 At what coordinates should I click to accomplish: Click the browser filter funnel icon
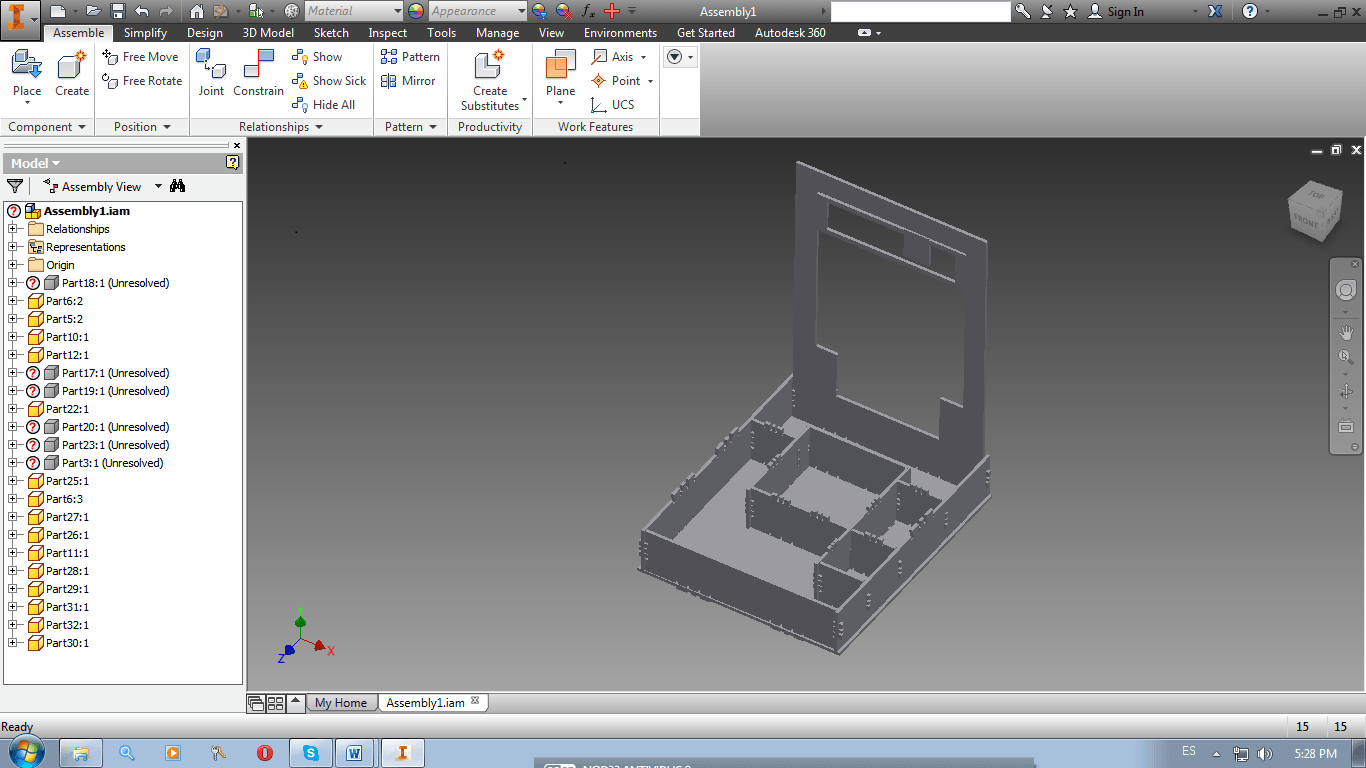point(15,186)
